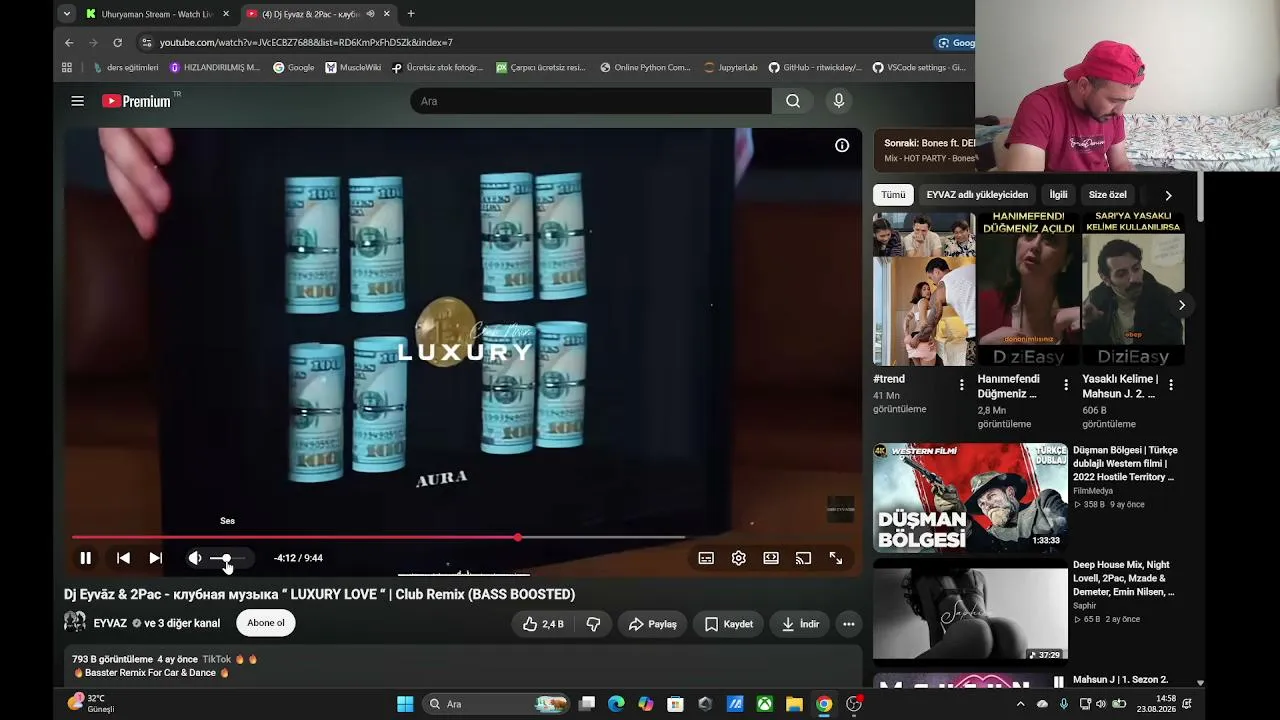Viewport: 1280px width, 720px height.
Task: Cast the video to a TV
Action: (803, 558)
